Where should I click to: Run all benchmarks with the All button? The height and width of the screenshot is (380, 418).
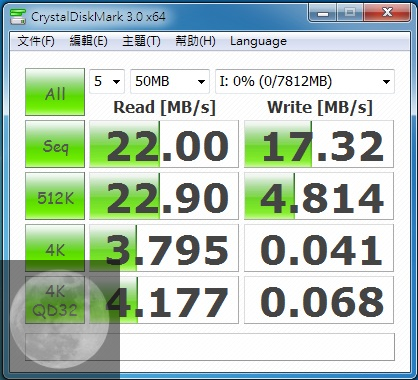55,92
